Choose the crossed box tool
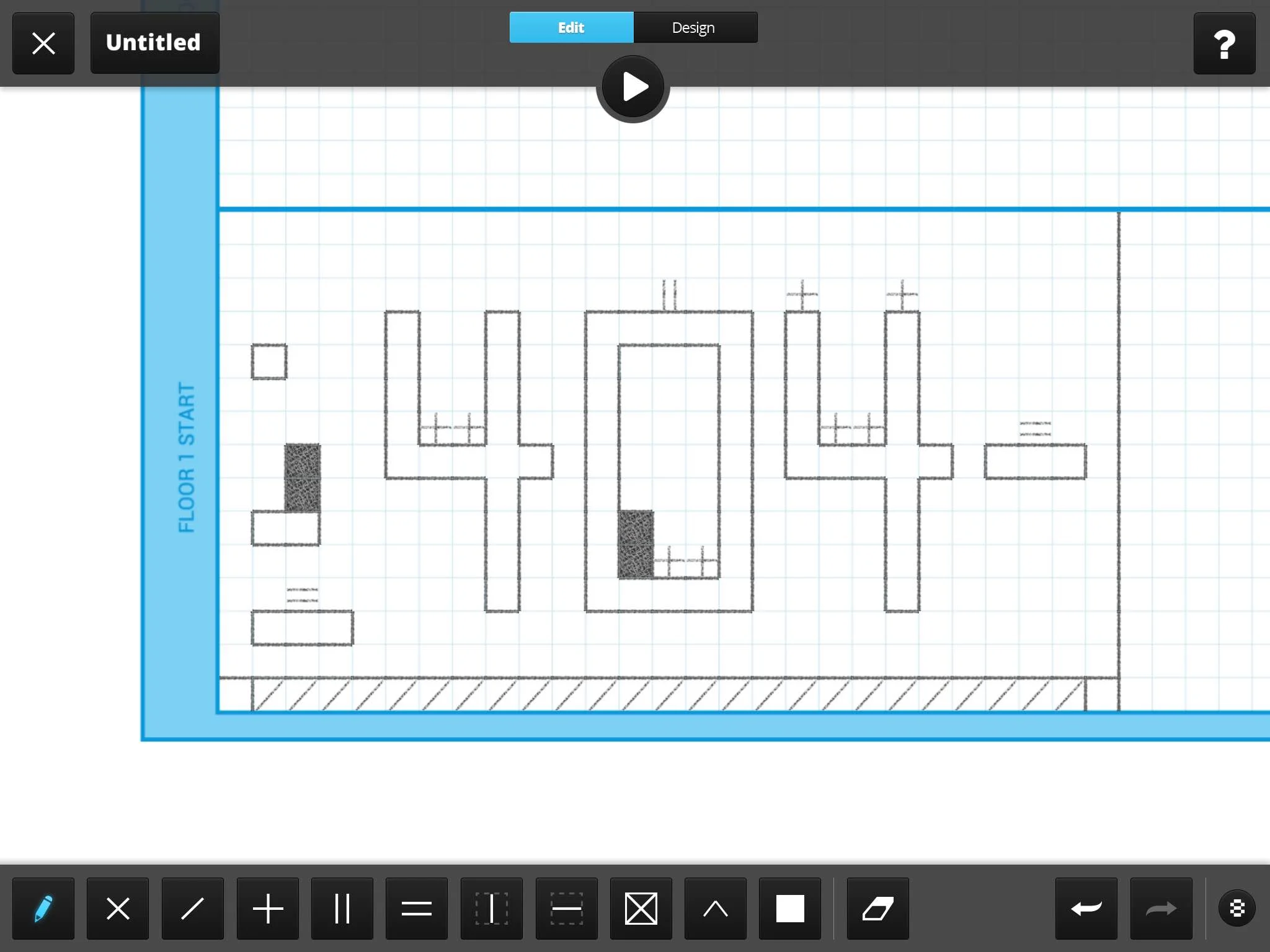 click(641, 909)
